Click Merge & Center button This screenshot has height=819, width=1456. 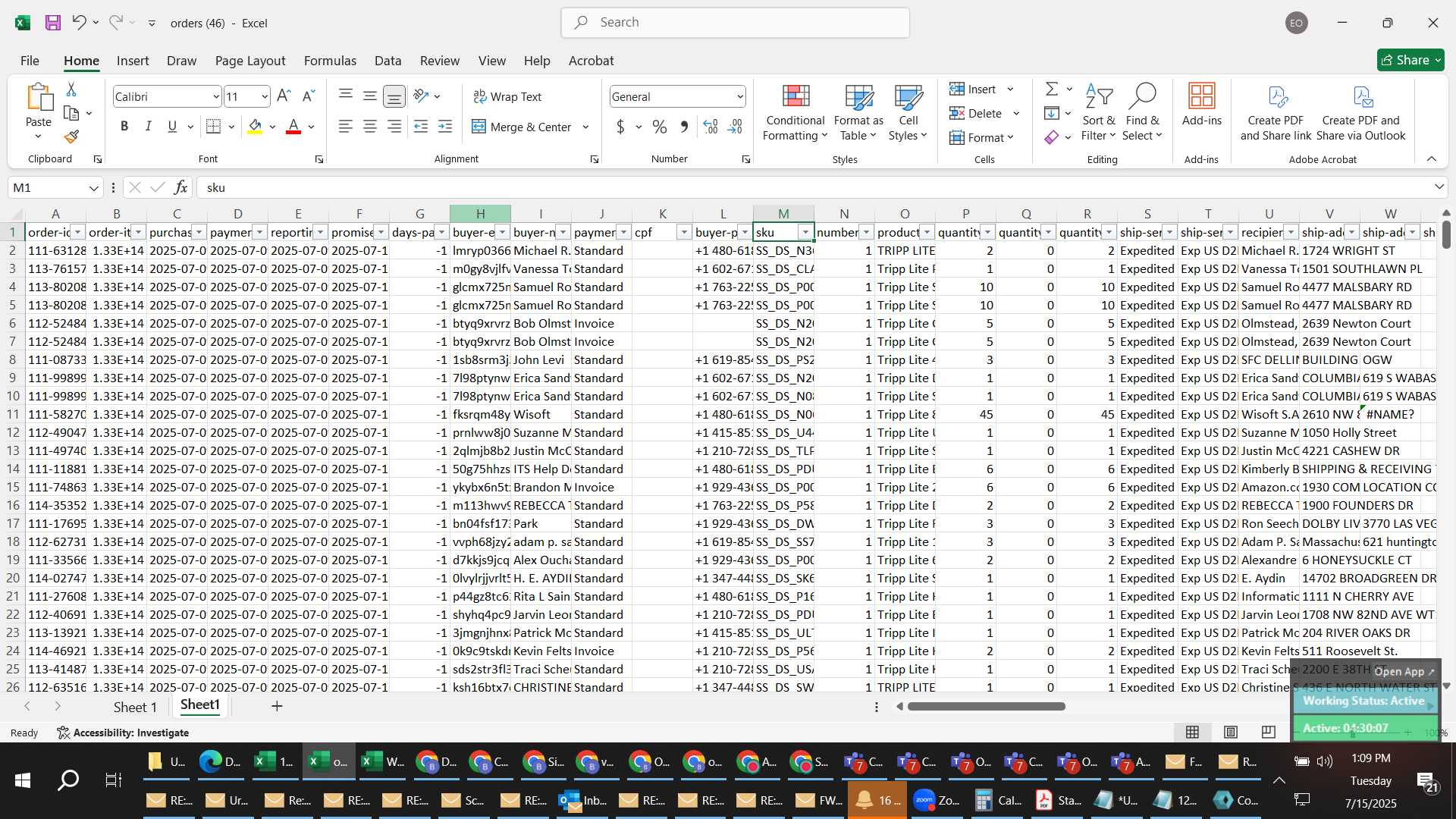point(522,127)
